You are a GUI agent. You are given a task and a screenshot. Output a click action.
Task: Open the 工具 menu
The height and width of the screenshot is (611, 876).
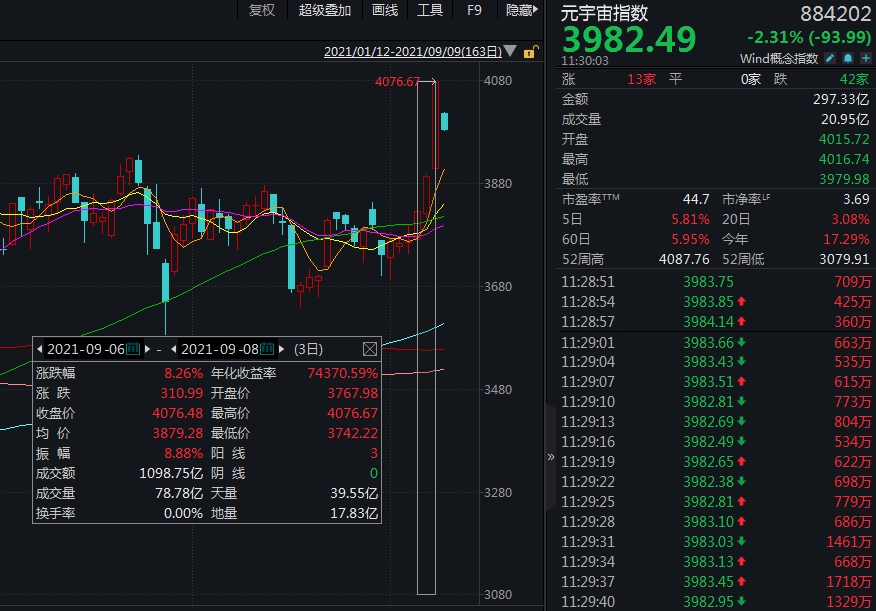coord(430,10)
